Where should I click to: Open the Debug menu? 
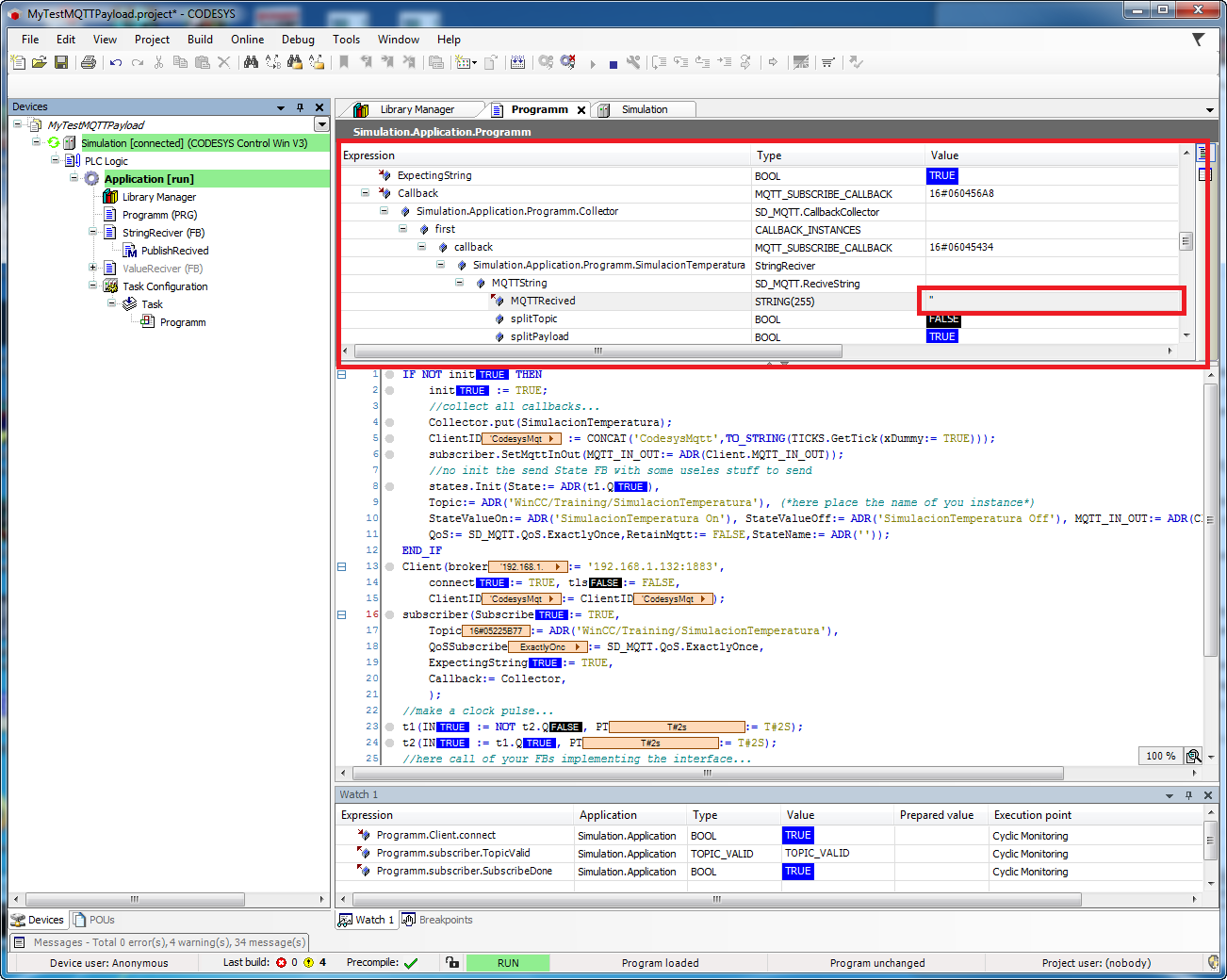tap(298, 40)
